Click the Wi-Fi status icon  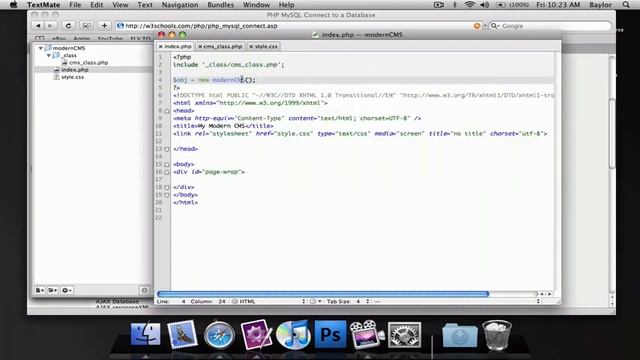[x=470, y=5]
